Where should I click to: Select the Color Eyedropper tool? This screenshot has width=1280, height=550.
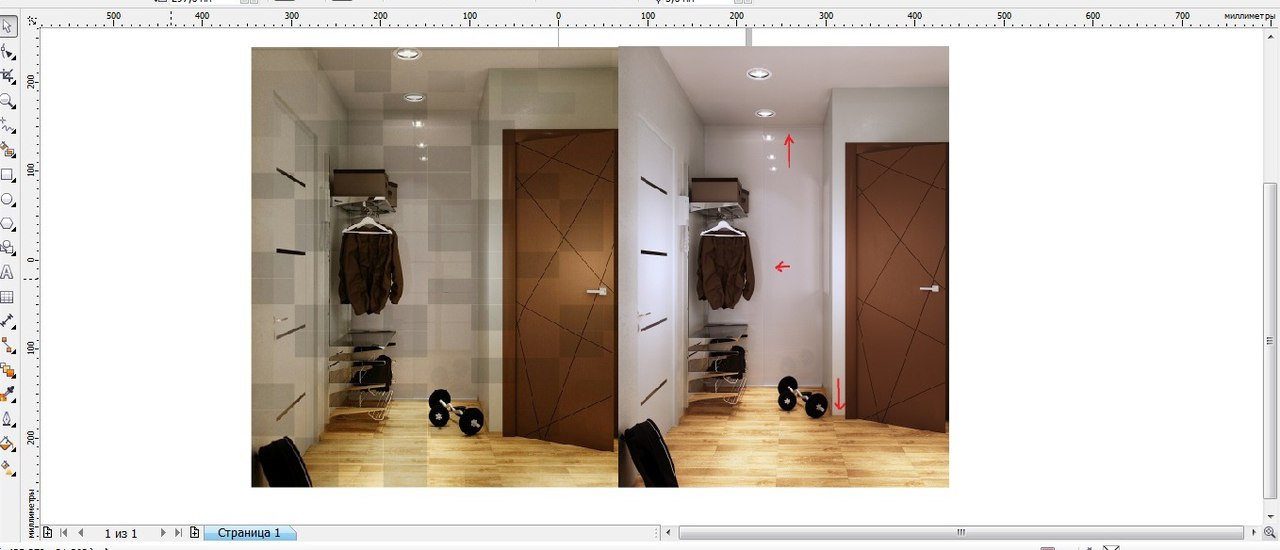point(8,394)
